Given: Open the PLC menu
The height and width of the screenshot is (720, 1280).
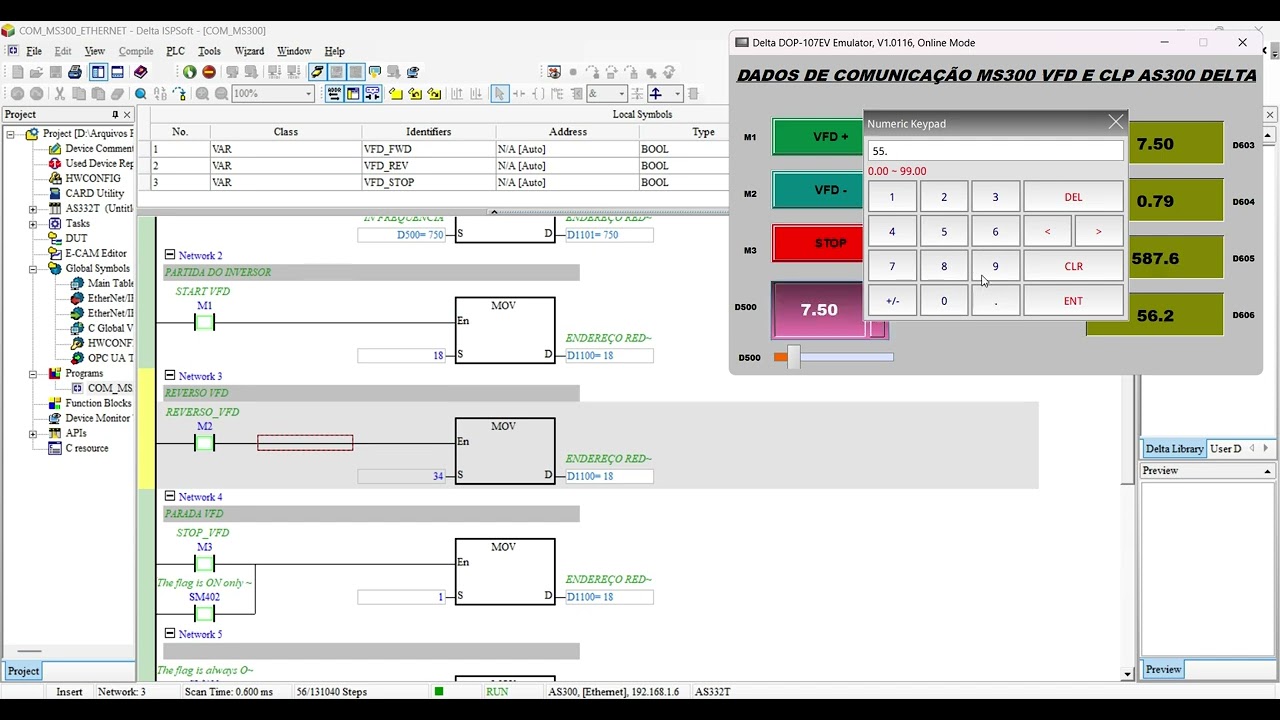Looking at the screenshot, I should pyautogui.click(x=175, y=51).
